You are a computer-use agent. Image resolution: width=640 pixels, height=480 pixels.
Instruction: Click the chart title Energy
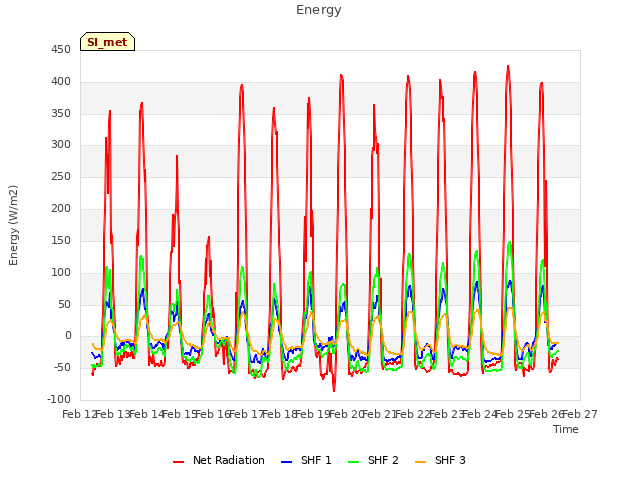tap(319, 10)
